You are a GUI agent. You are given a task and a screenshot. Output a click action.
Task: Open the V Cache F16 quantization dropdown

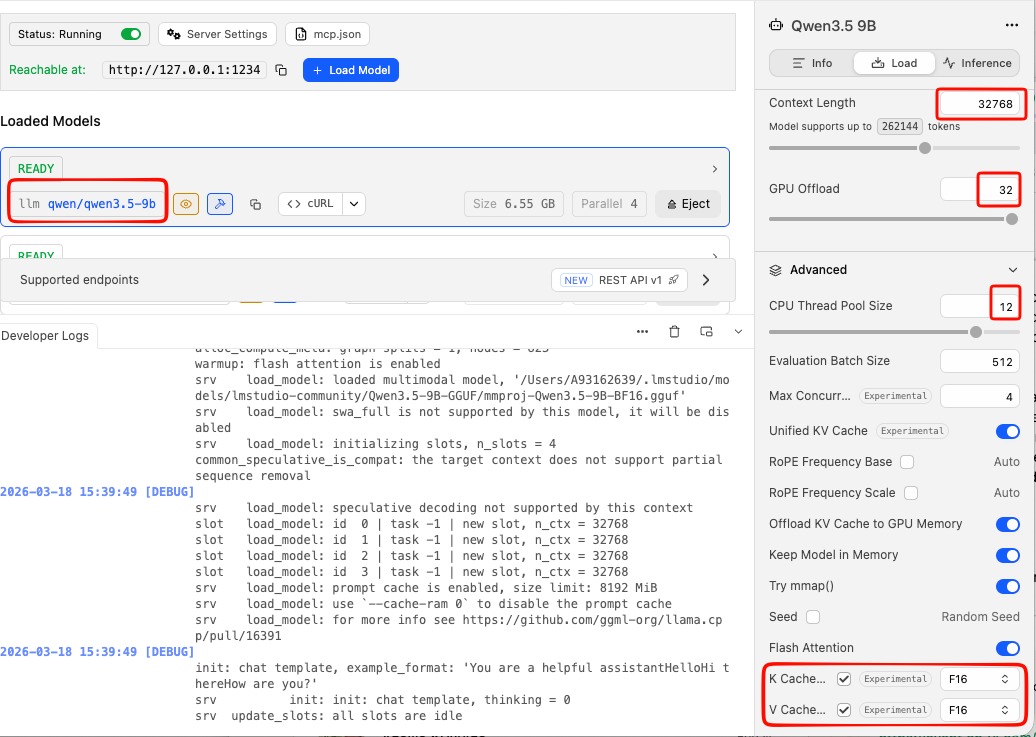(x=979, y=710)
